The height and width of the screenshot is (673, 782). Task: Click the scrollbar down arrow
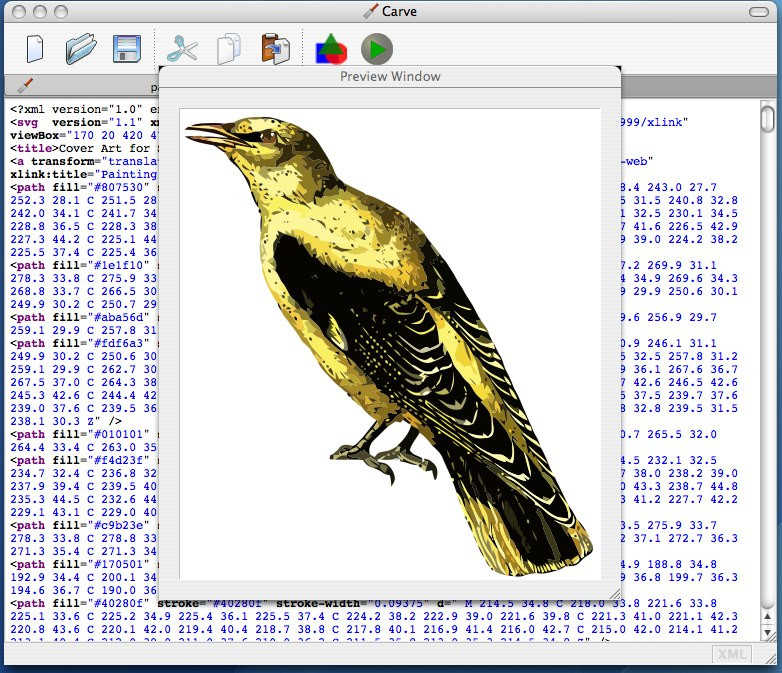click(x=768, y=633)
